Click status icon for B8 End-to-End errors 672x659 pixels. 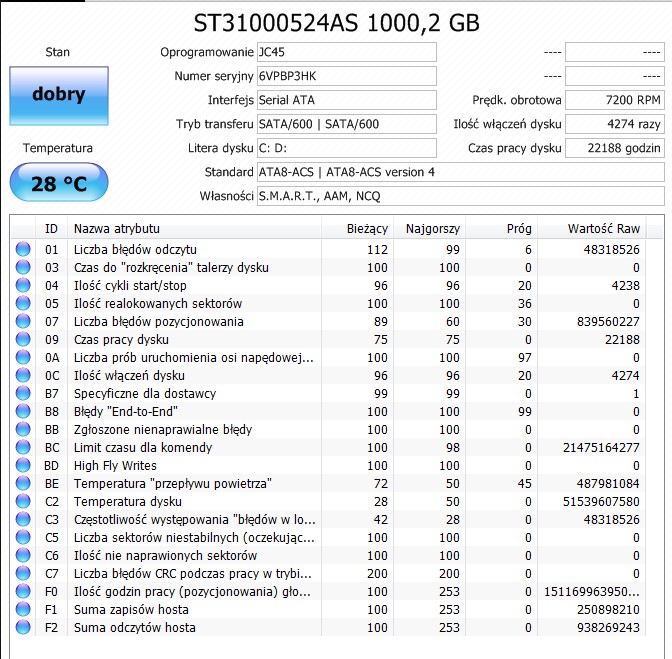tap(23, 411)
